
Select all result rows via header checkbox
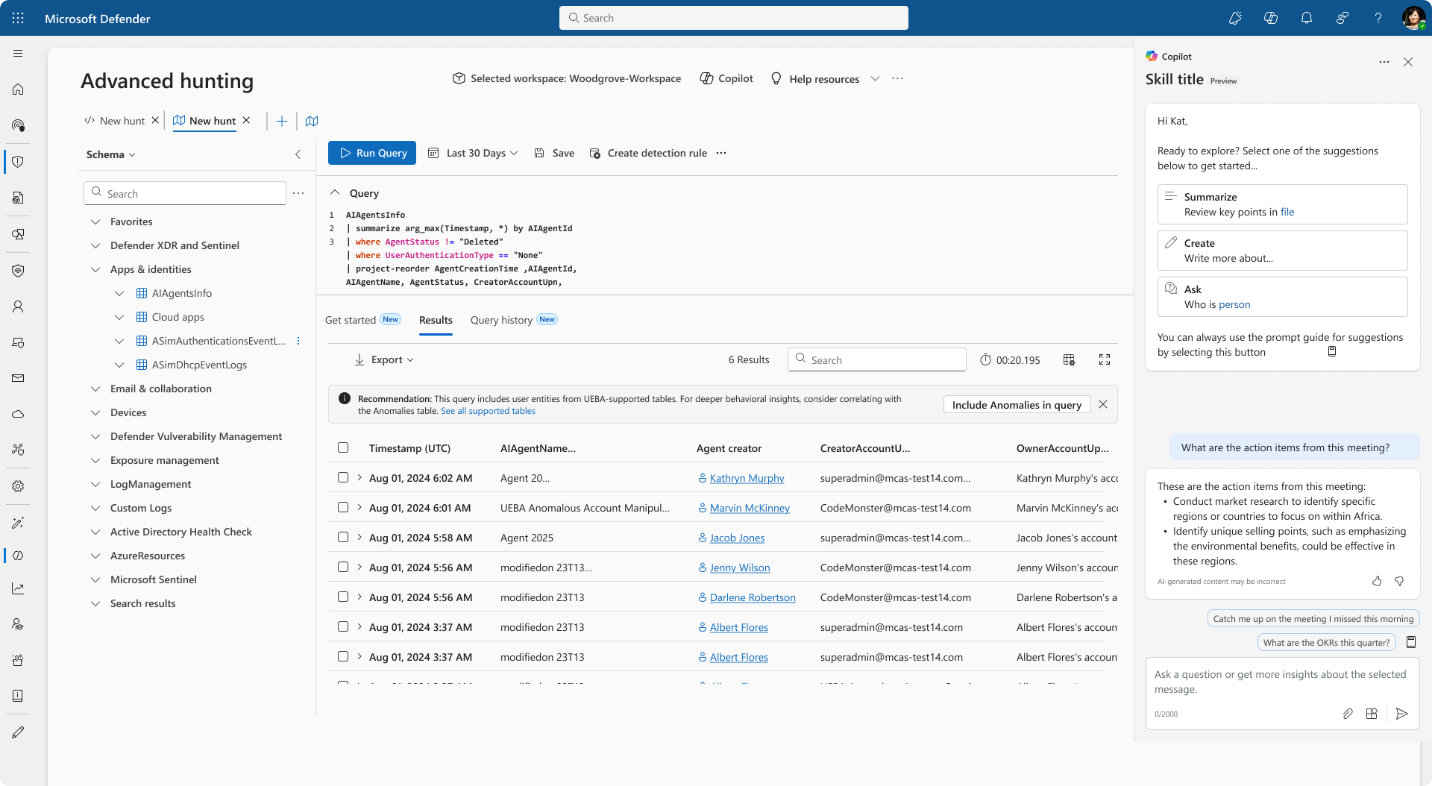[x=344, y=448]
